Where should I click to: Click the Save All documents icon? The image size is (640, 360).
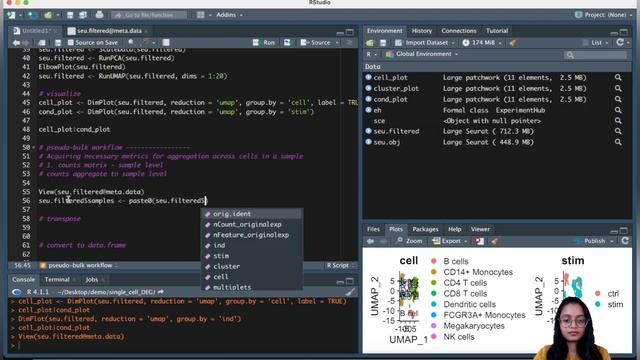point(83,15)
